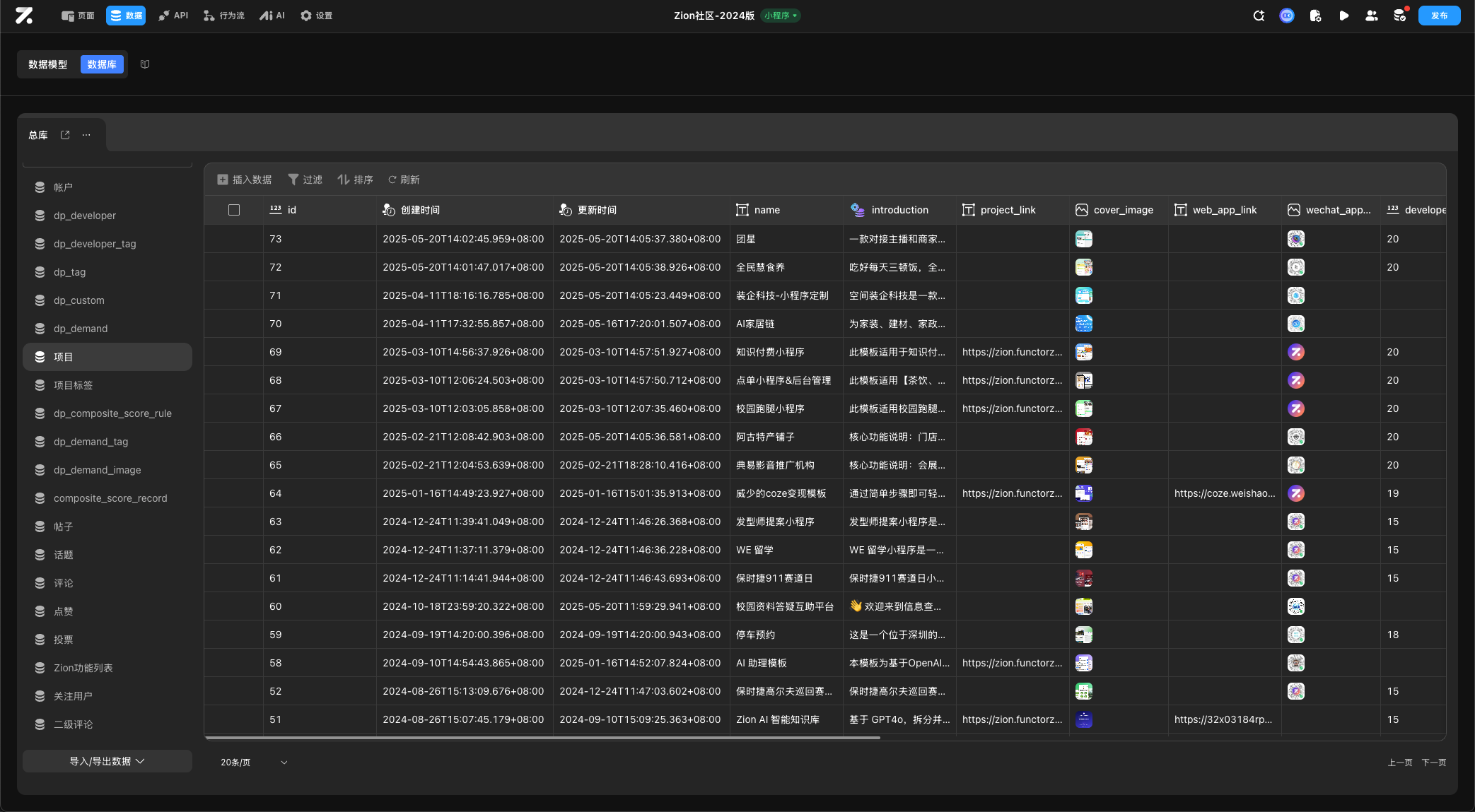Click the blue circular avatar icon in top bar

(1287, 16)
